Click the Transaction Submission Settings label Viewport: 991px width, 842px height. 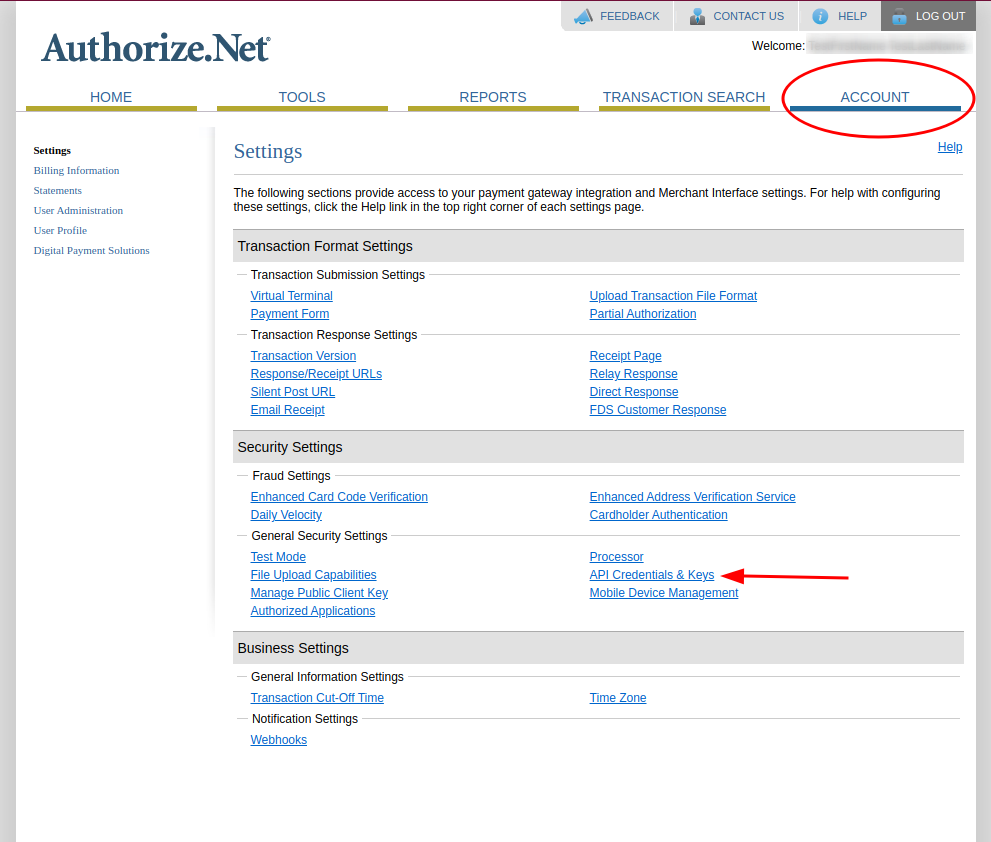click(x=337, y=275)
